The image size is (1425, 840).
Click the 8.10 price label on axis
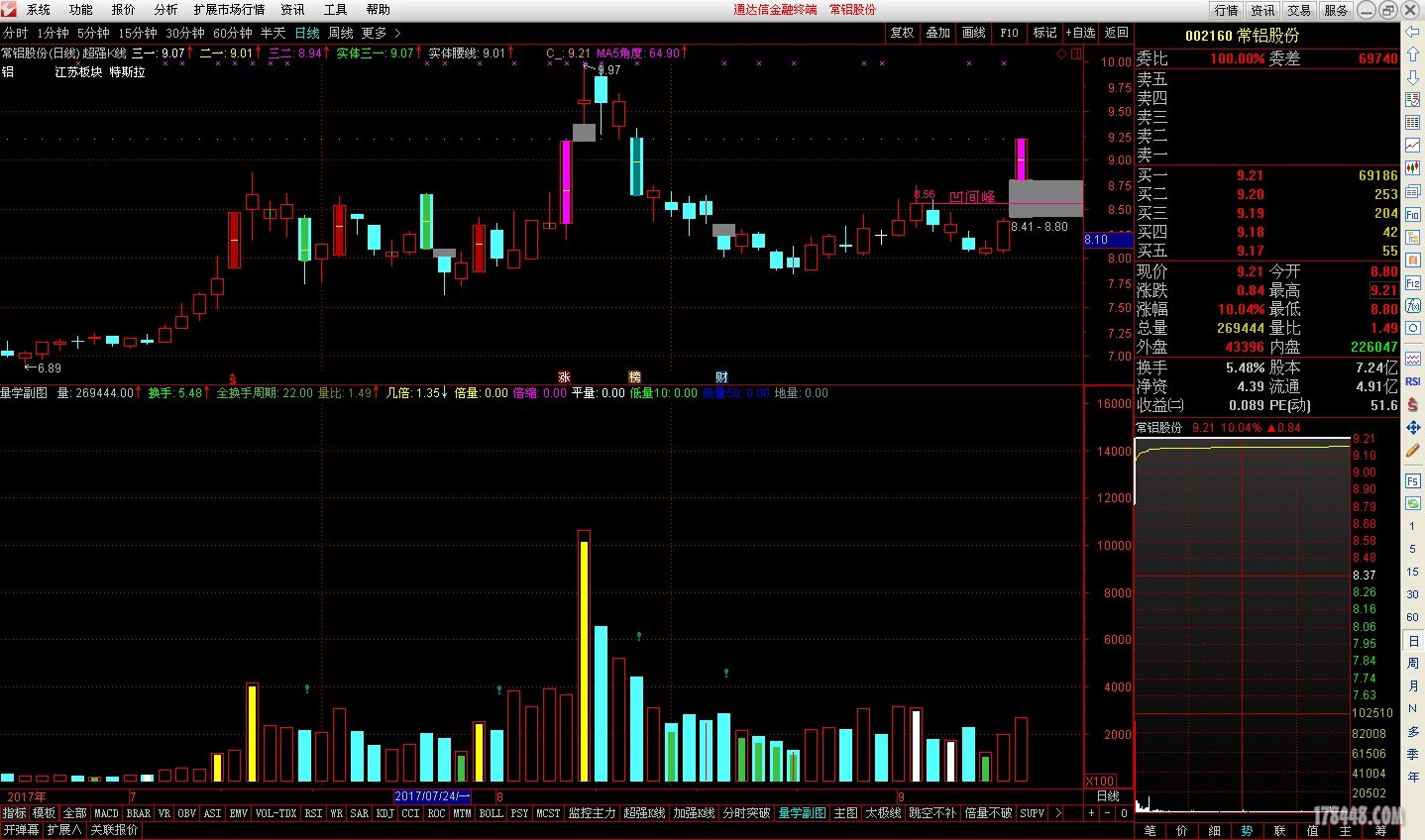tap(1108, 240)
